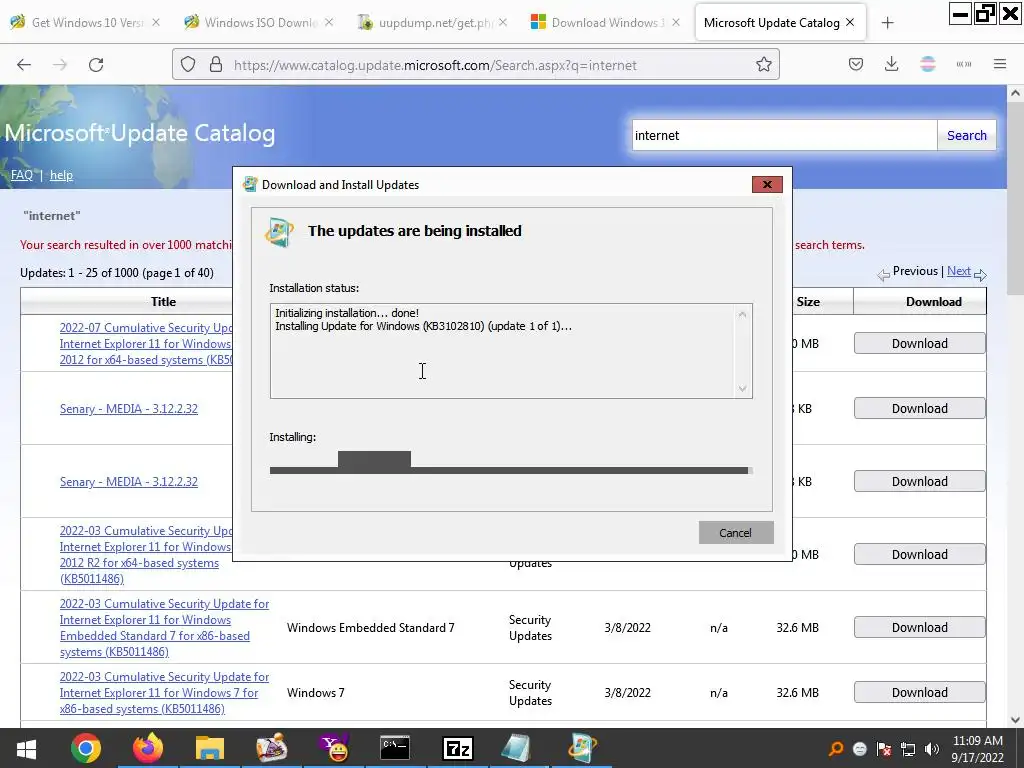This screenshot has width=1024, height=768.
Task: Open the notepad taskbar icon
Action: tap(517, 748)
